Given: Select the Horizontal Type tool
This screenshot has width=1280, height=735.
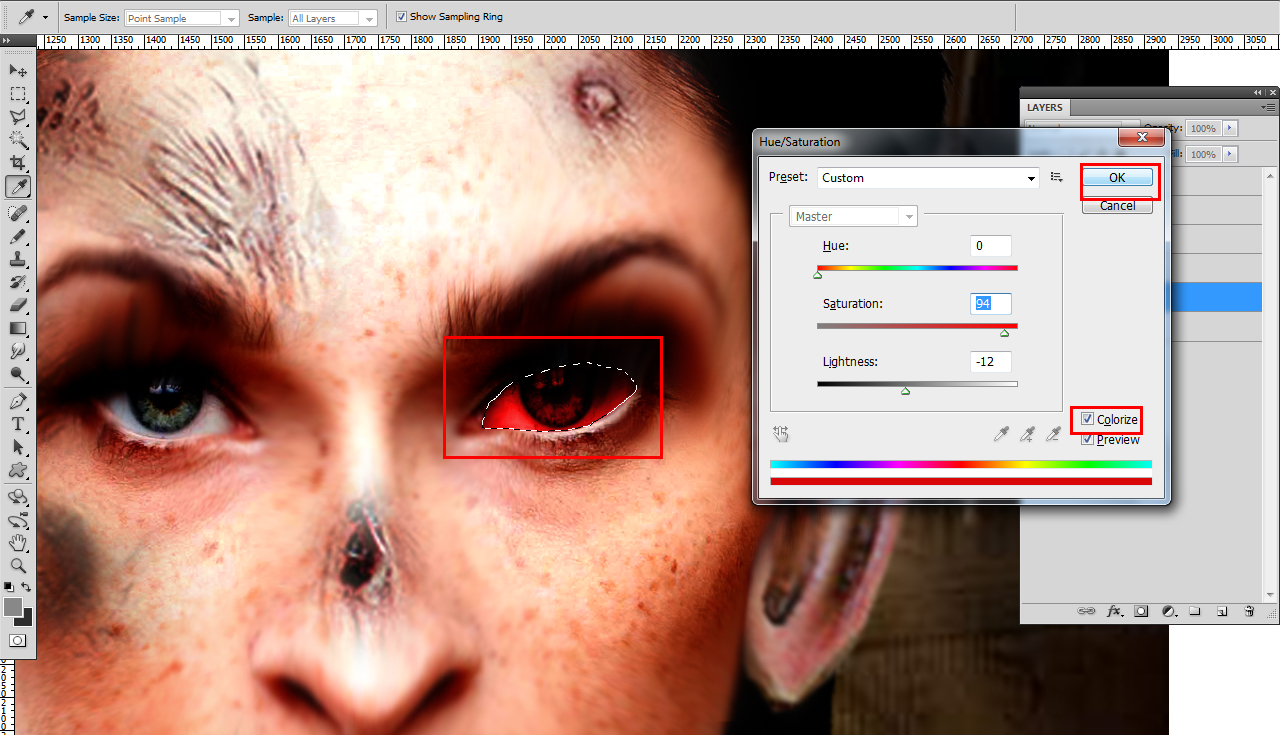Looking at the screenshot, I should click(18, 424).
